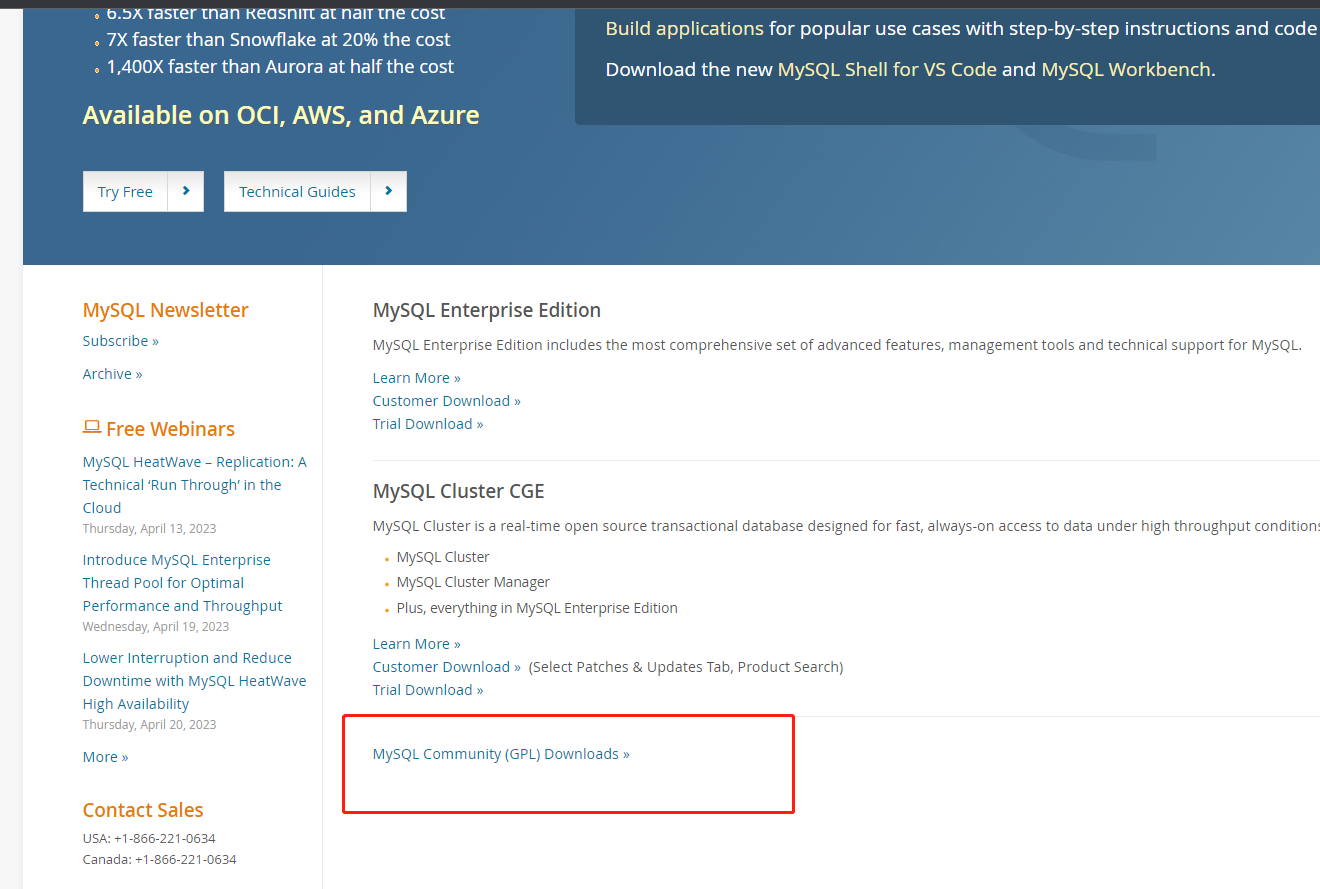
Task: Click the 'USA: +1-866-221-0634' phone text
Action: tap(149, 838)
